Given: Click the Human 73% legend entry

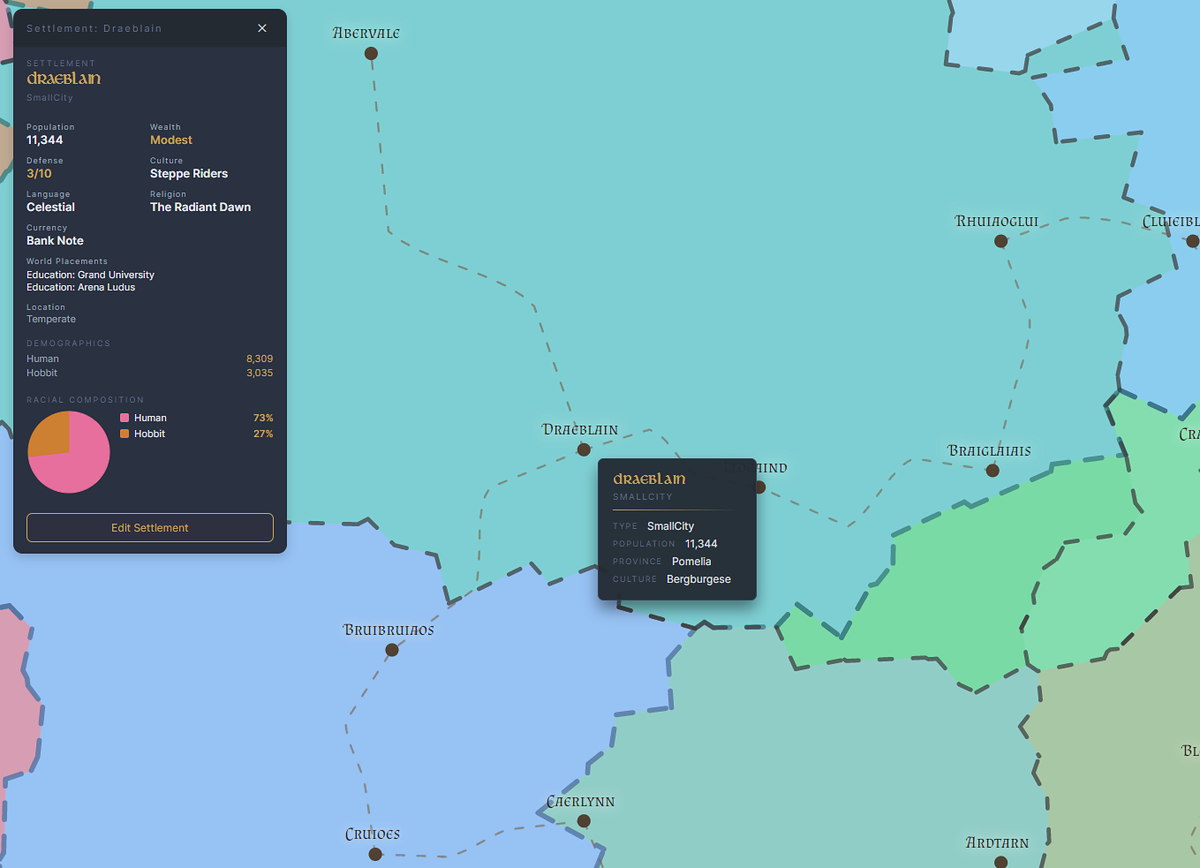Looking at the screenshot, I should [x=196, y=418].
